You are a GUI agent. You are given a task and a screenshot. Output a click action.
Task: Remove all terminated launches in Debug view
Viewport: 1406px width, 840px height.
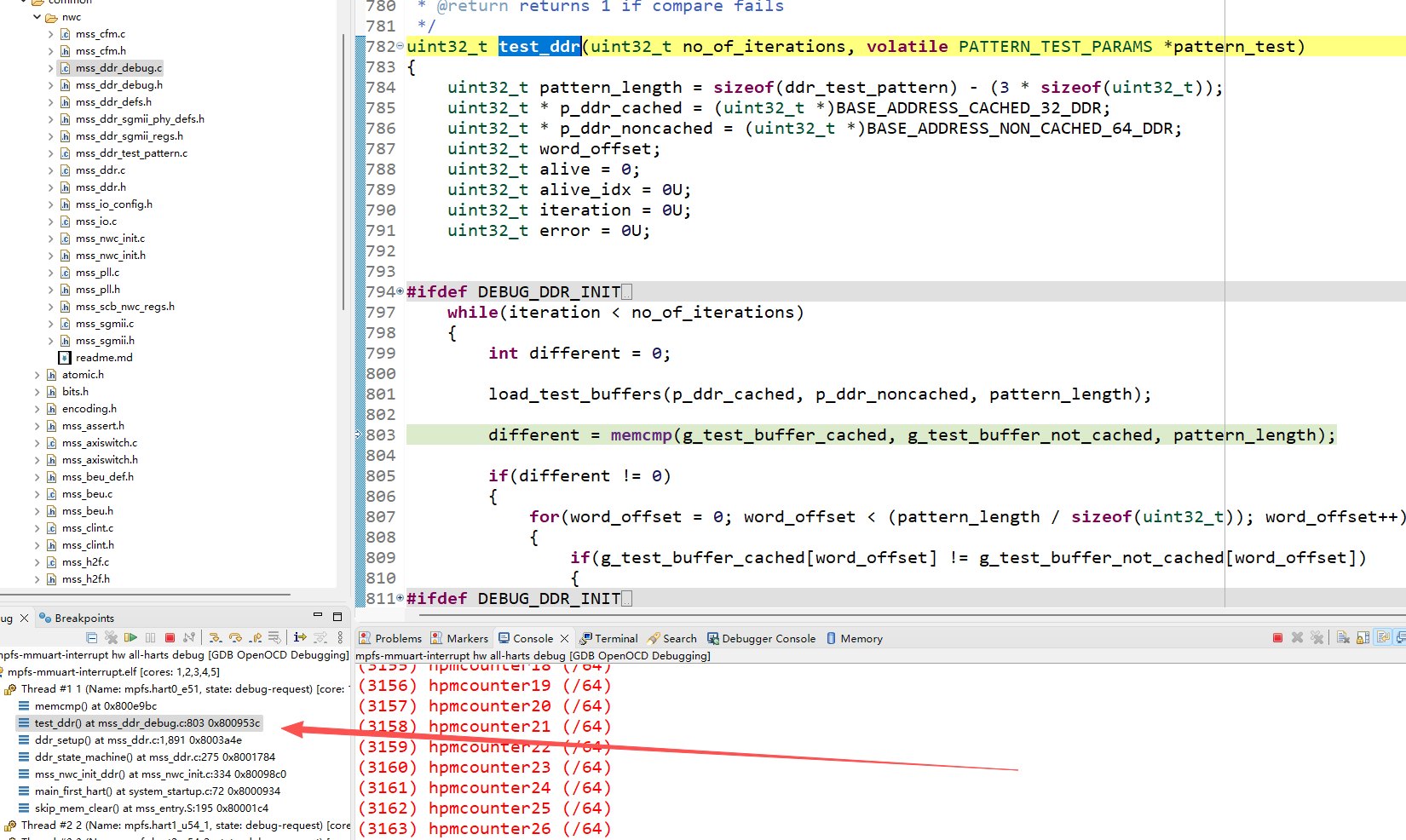(x=111, y=637)
